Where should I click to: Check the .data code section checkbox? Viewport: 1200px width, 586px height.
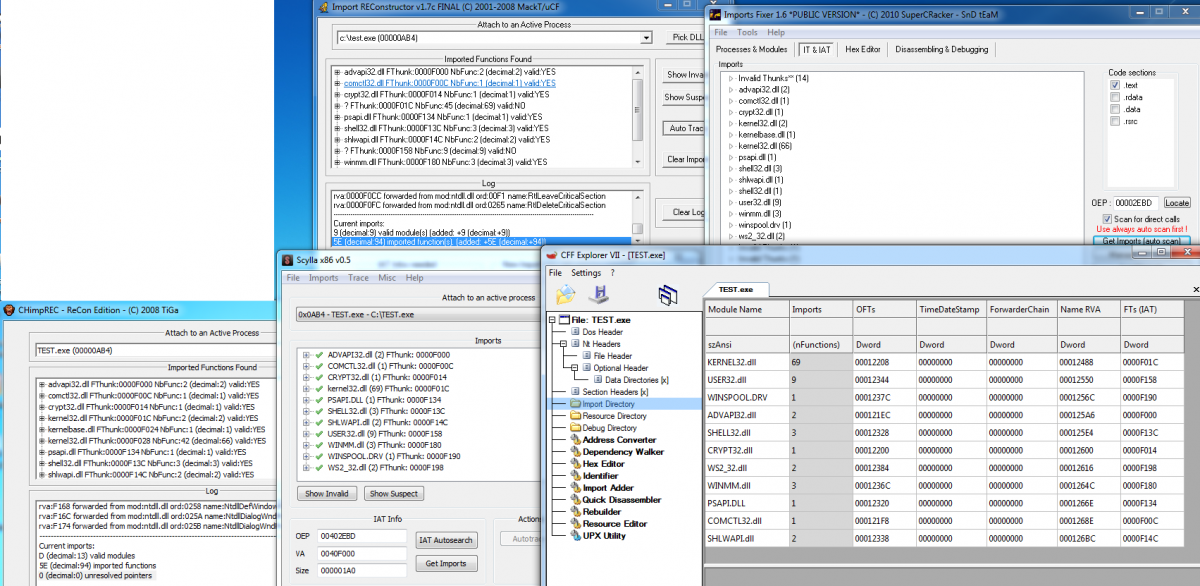1115,110
